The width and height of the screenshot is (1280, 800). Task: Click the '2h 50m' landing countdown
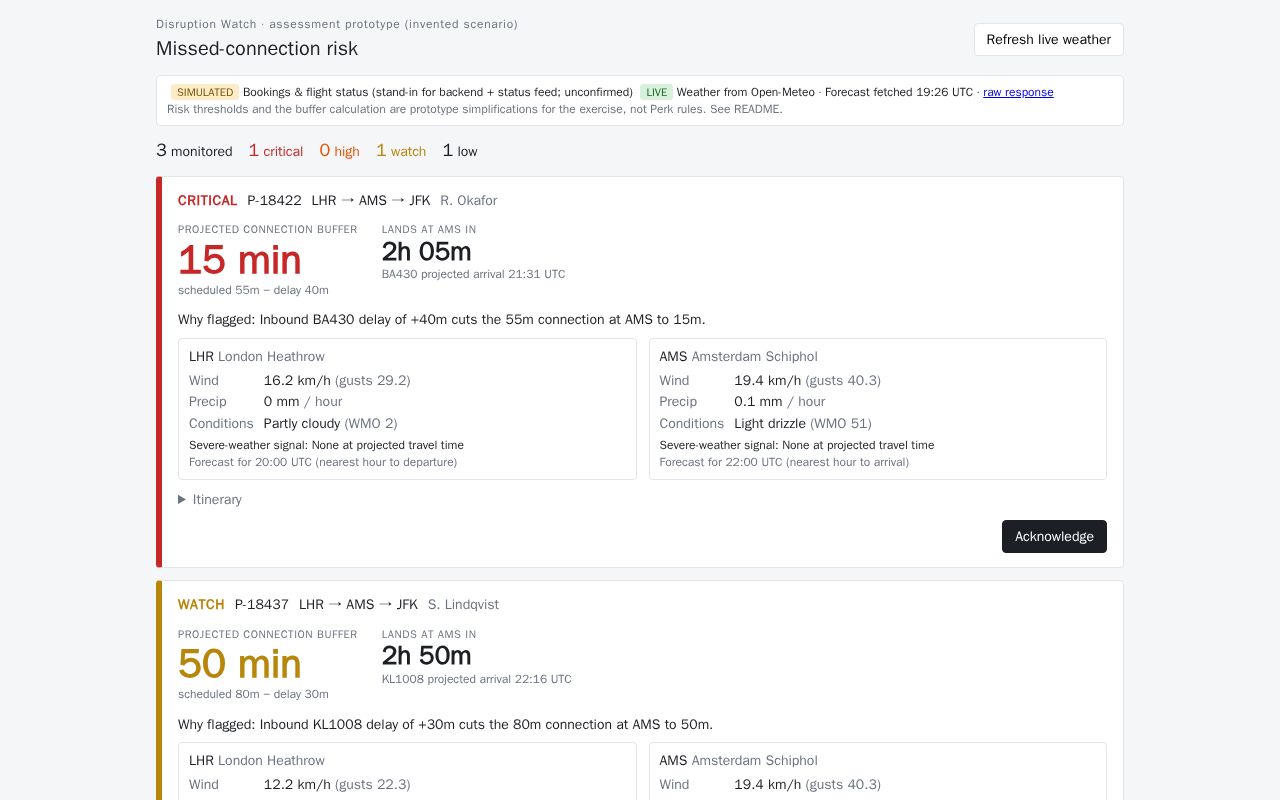click(x=427, y=656)
